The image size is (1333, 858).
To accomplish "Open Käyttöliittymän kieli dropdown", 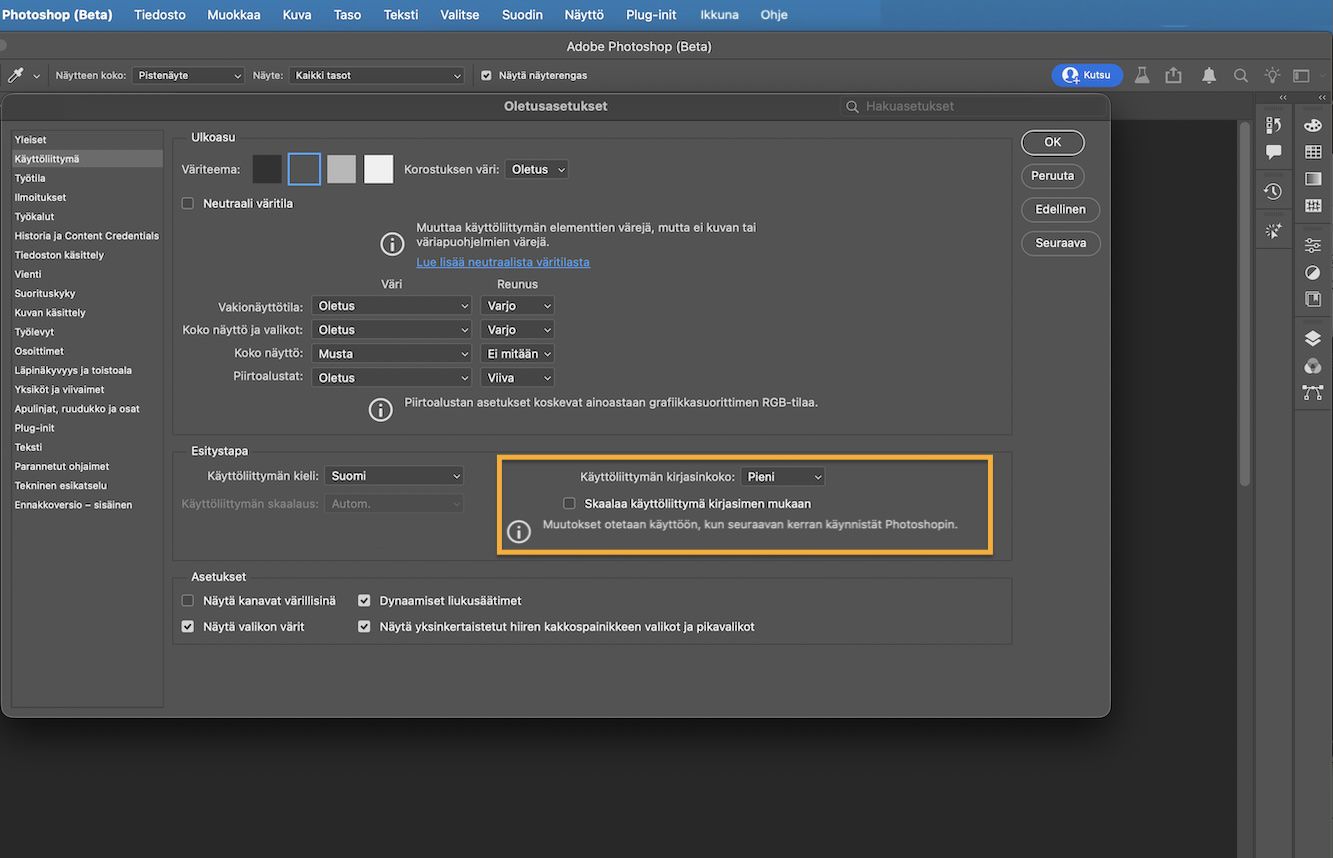I will (394, 477).
